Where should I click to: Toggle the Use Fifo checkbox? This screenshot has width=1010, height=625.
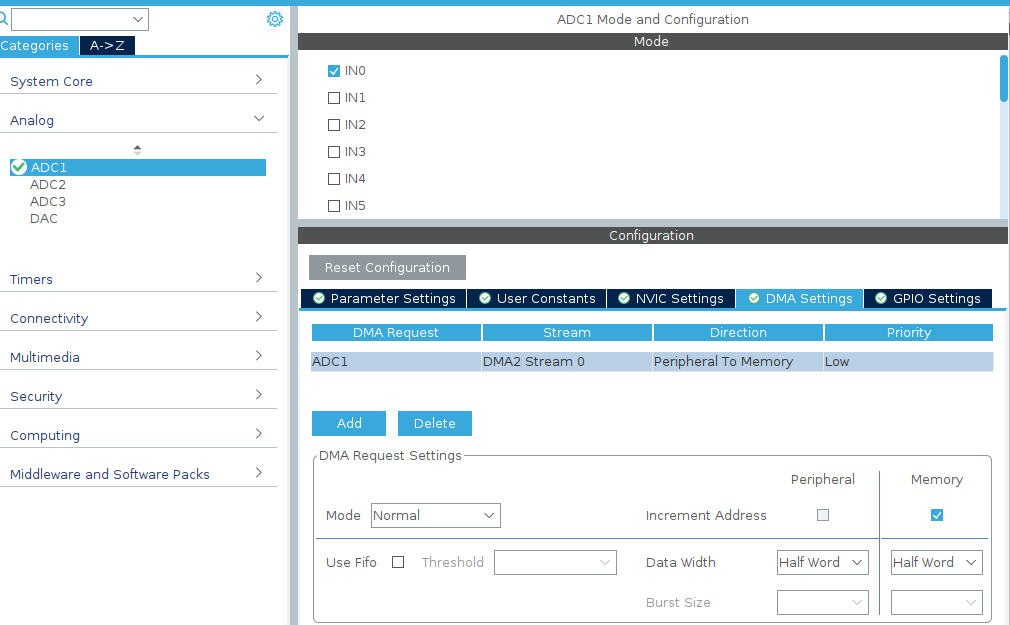click(398, 562)
